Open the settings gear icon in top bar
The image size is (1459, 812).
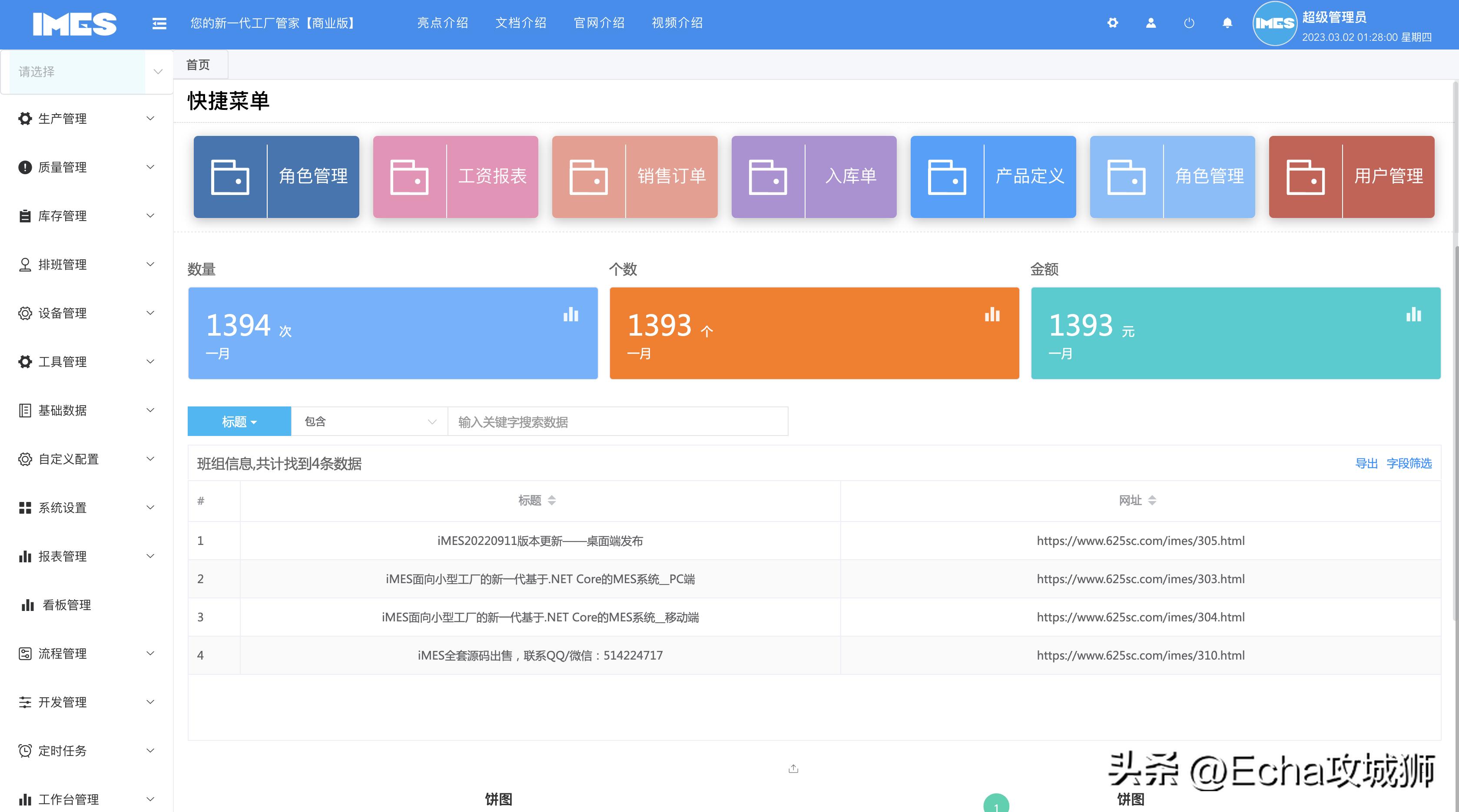(1112, 23)
